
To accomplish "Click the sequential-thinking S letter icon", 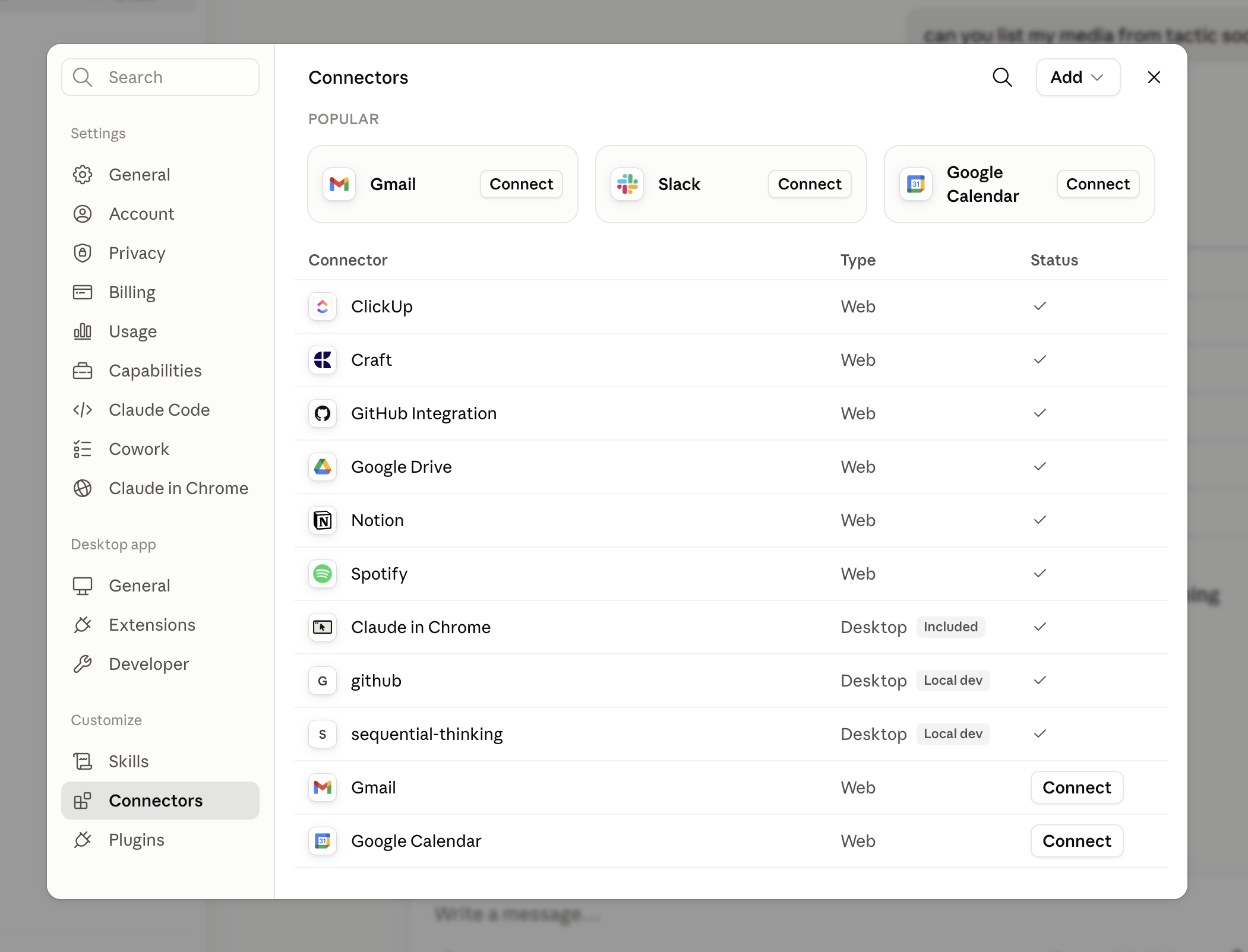I will 323,734.
